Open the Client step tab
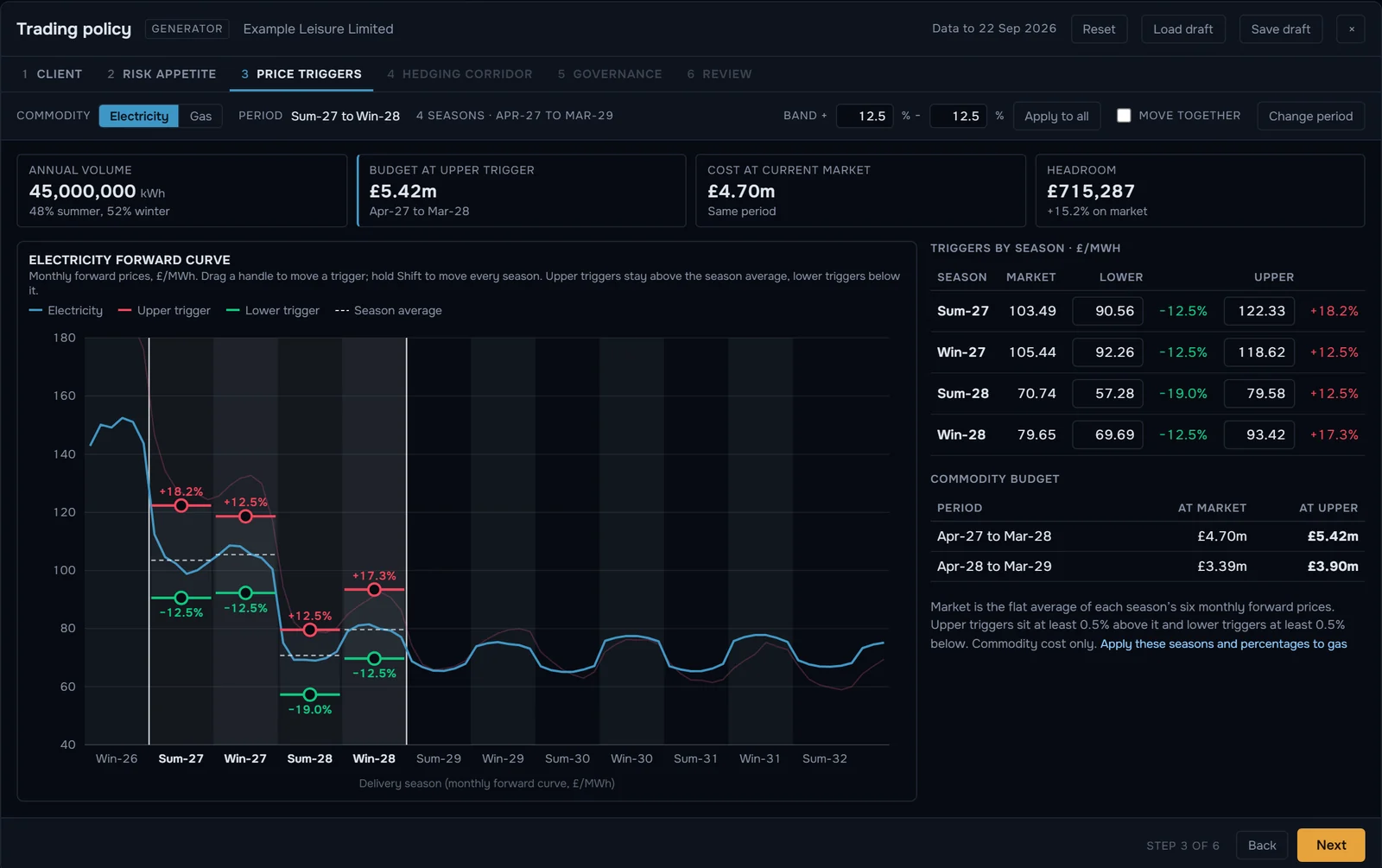The height and width of the screenshot is (868, 1382). (x=52, y=74)
